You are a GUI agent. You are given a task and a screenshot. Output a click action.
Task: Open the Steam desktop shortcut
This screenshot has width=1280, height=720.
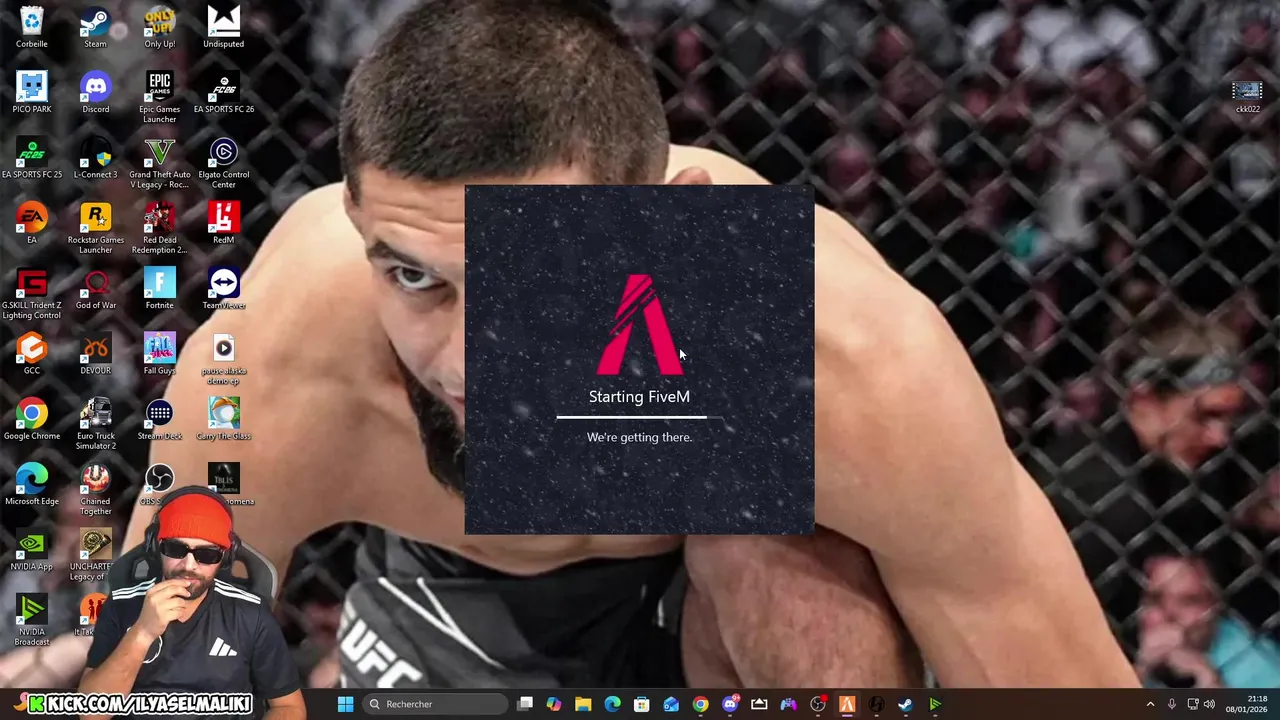[96, 27]
